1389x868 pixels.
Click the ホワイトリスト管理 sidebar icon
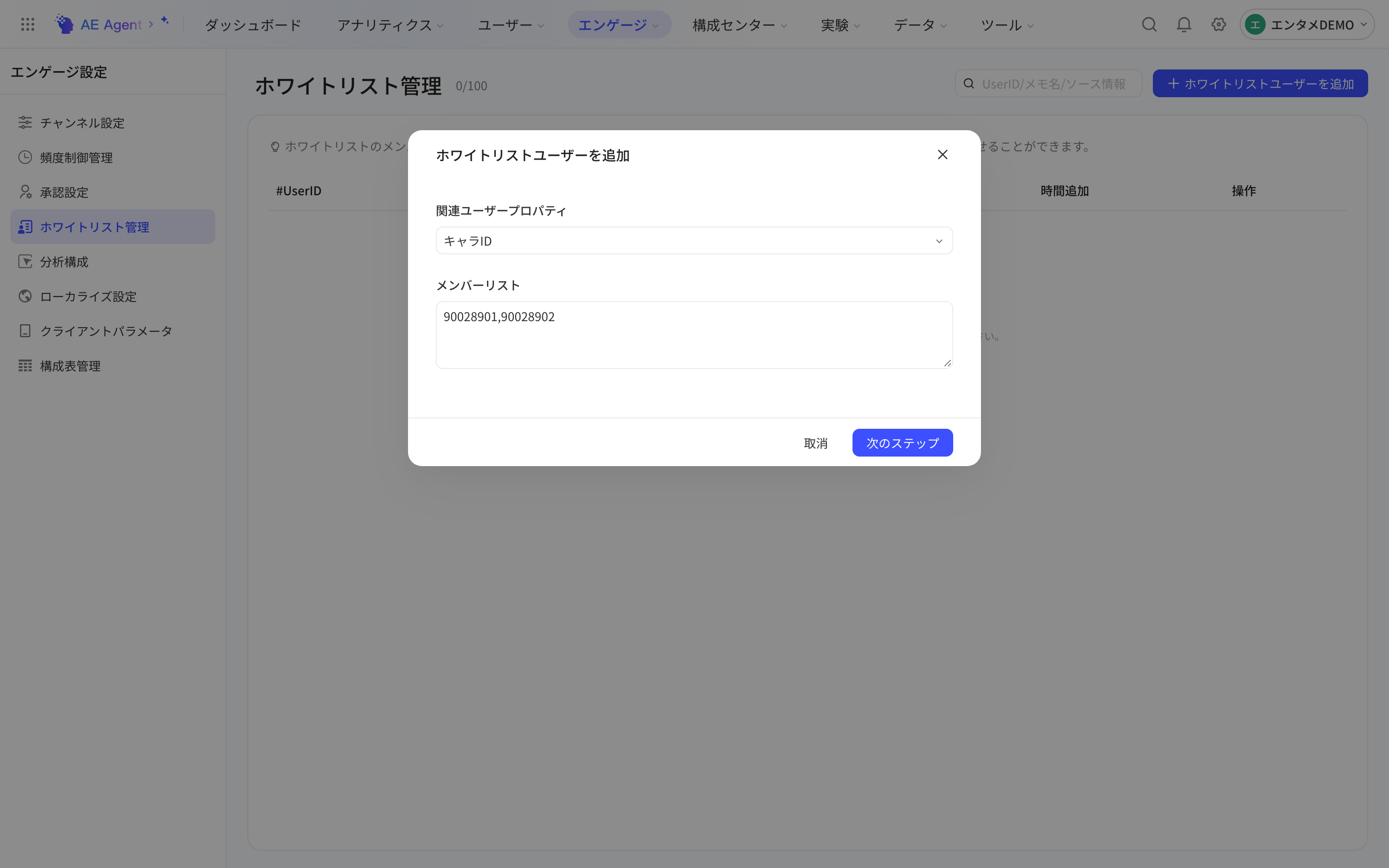[x=25, y=227]
